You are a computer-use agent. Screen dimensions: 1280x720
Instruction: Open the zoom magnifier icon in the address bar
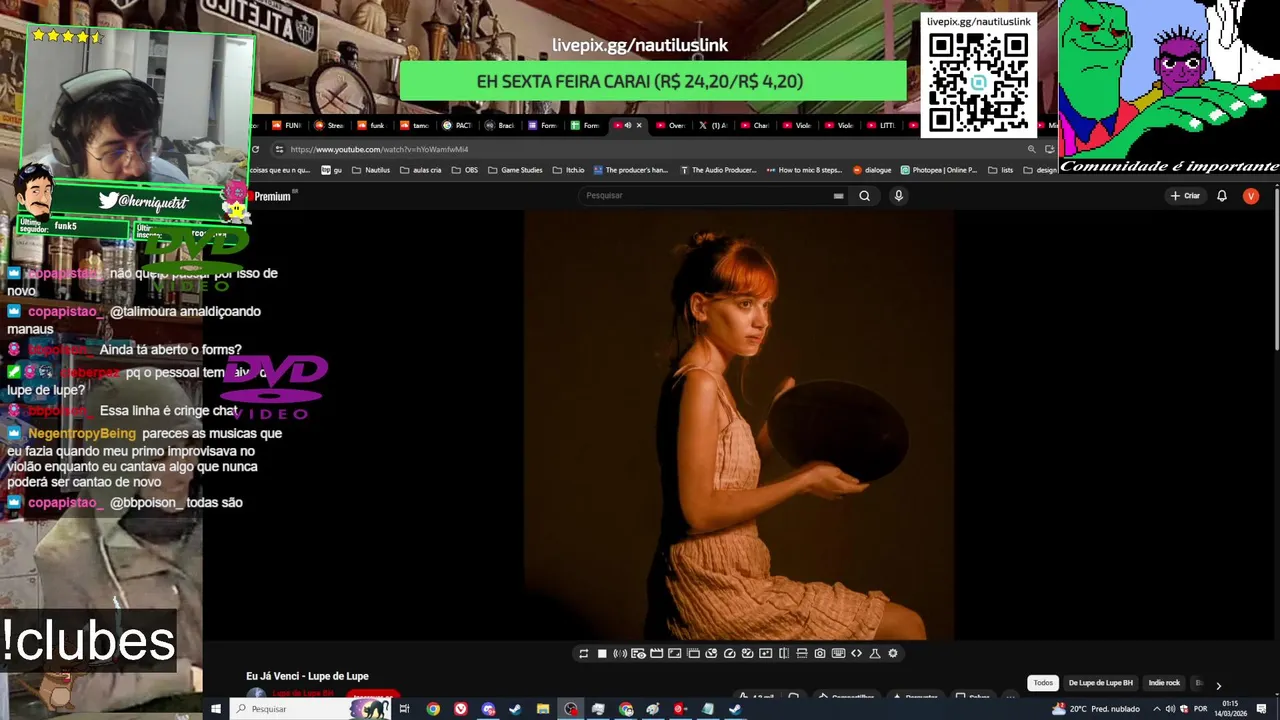[1031, 149]
